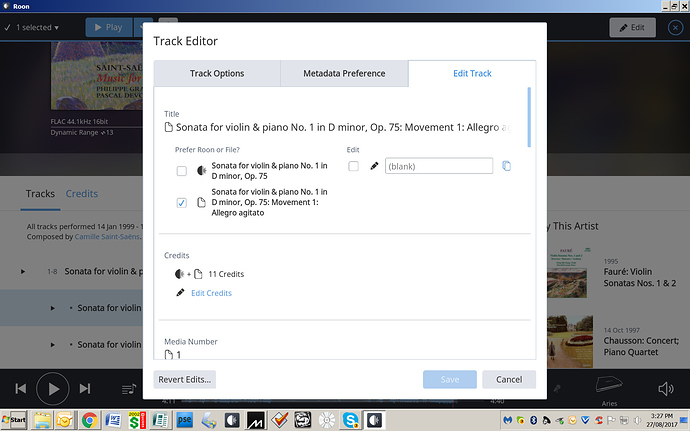690x431 pixels.
Task: Expand the highlighted Sonata for violin track row
Action: (52, 308)
